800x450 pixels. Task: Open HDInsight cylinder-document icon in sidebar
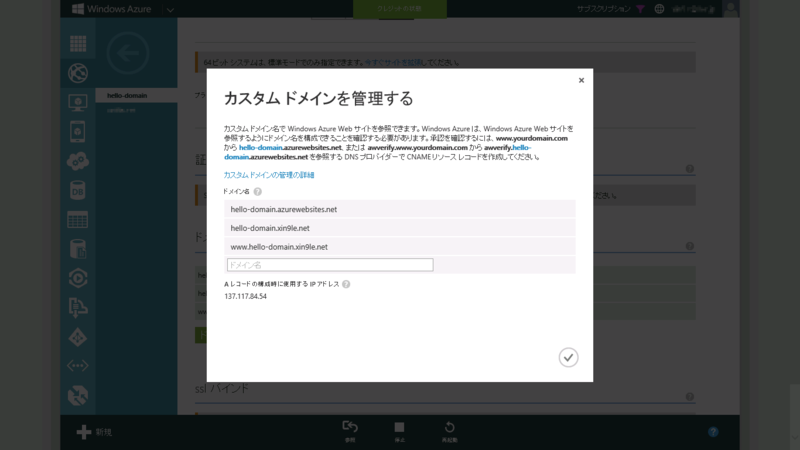(78, 249)
